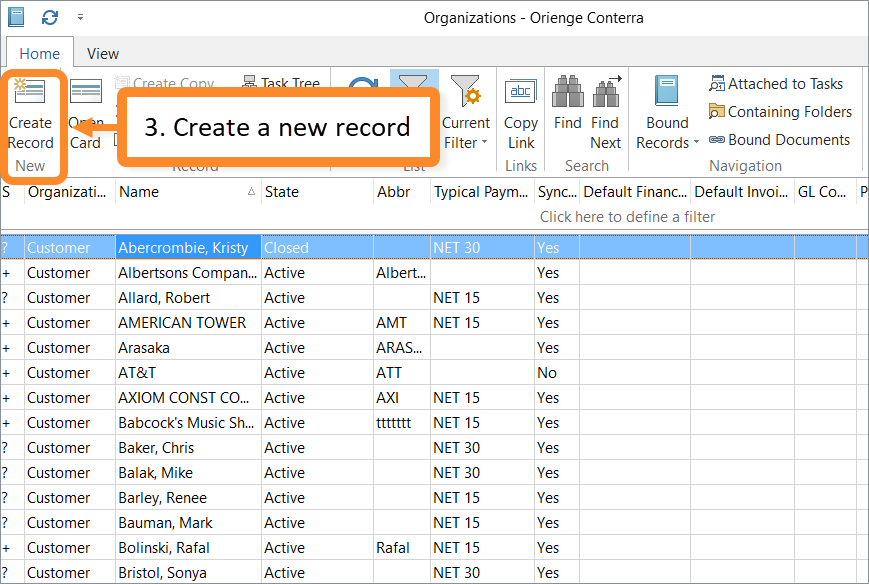Click Default Invoi... column header

coord(743,192)
